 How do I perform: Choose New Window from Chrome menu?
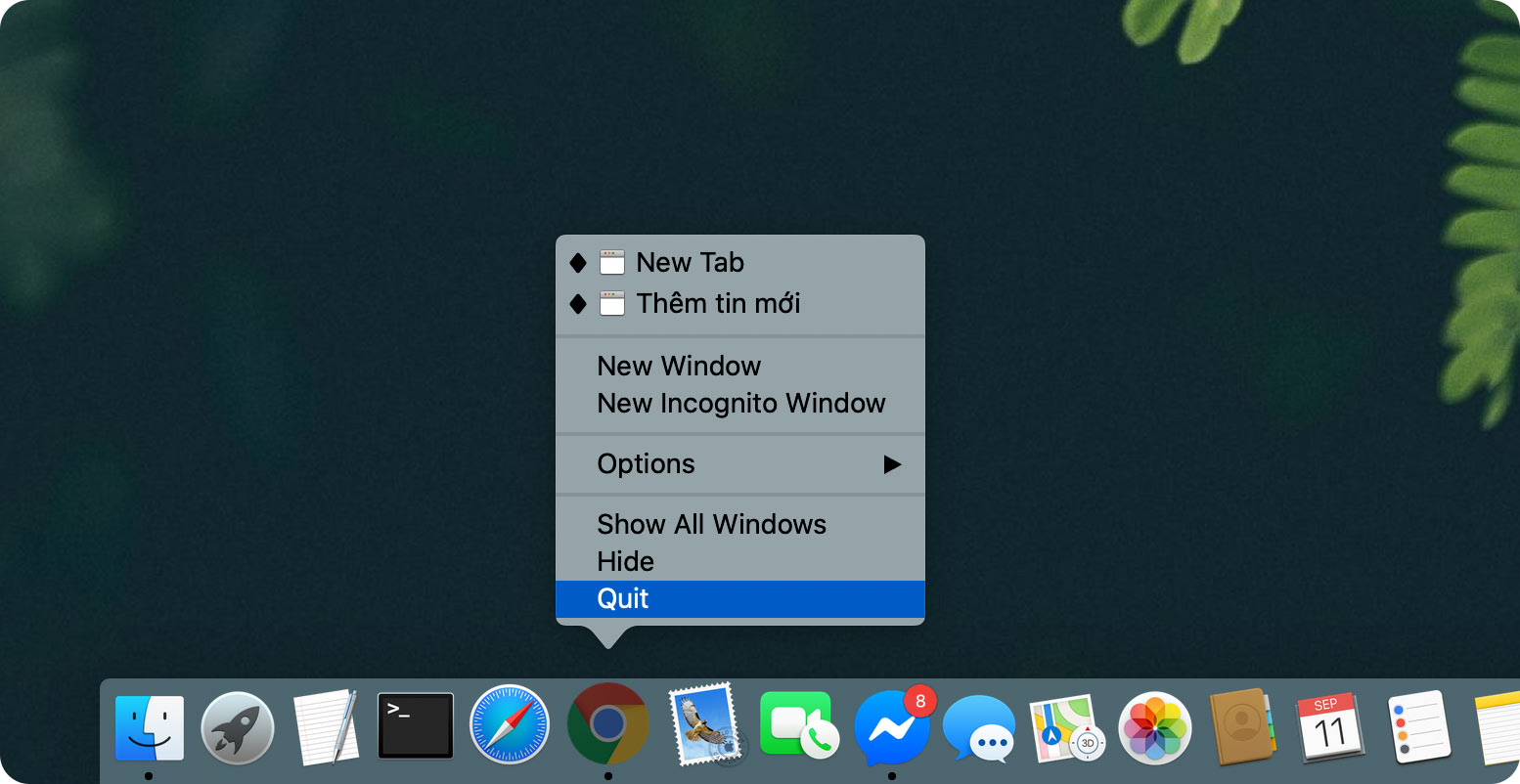(740, 366)
